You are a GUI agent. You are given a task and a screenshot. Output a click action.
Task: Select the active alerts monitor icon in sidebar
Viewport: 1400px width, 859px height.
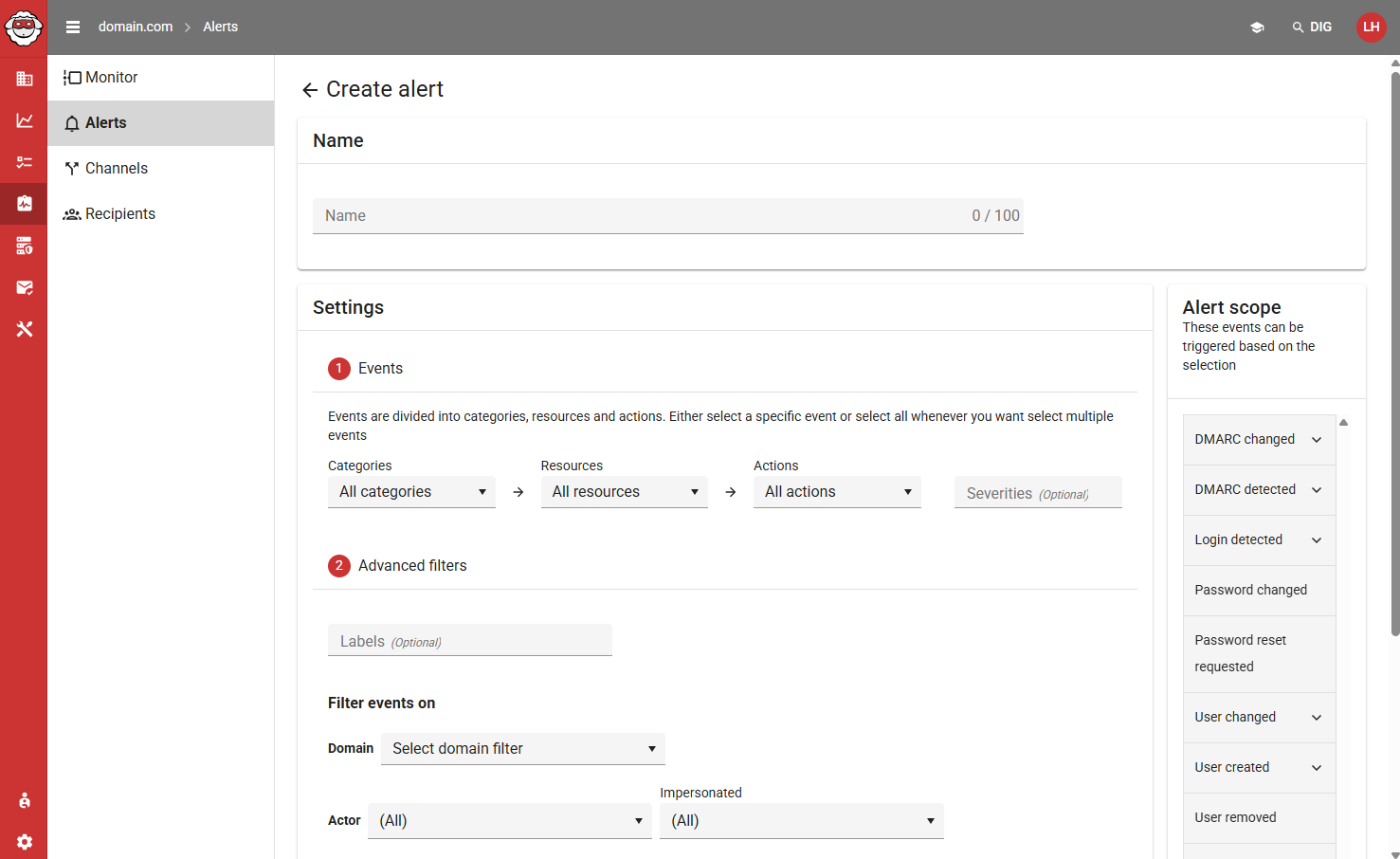pyautogui.click(x=24, y=203)
